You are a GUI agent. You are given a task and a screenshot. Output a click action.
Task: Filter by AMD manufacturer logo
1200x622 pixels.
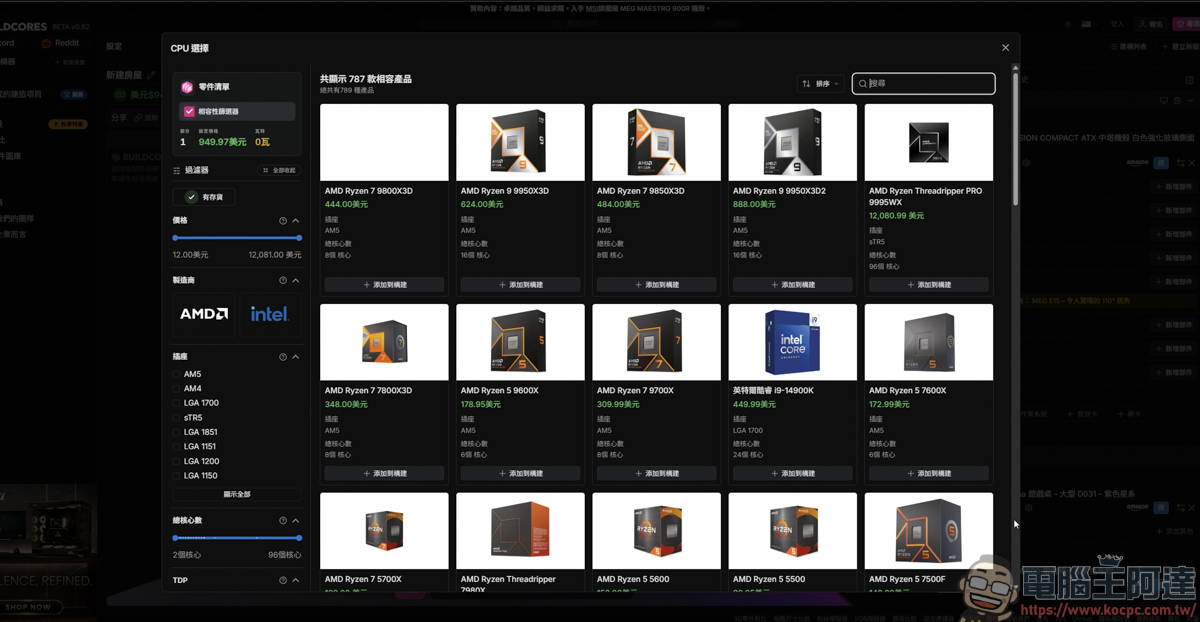204,314
